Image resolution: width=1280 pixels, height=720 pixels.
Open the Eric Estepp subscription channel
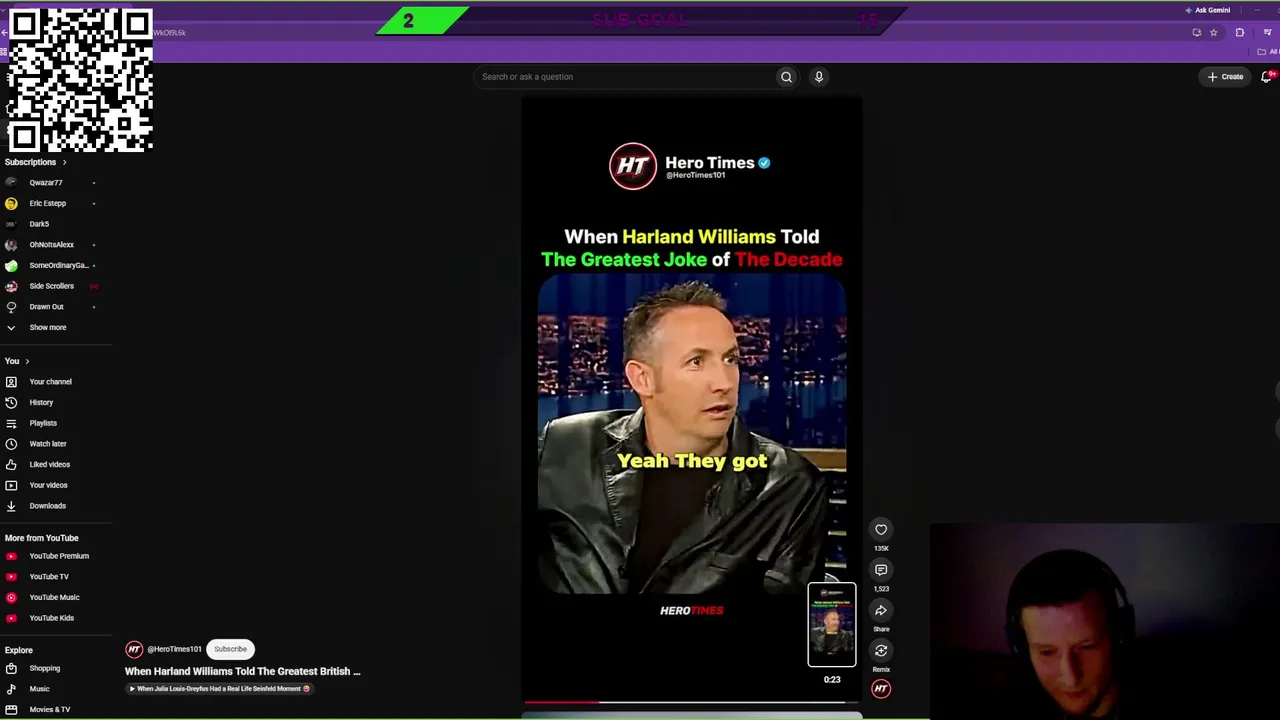pos(48,204)
